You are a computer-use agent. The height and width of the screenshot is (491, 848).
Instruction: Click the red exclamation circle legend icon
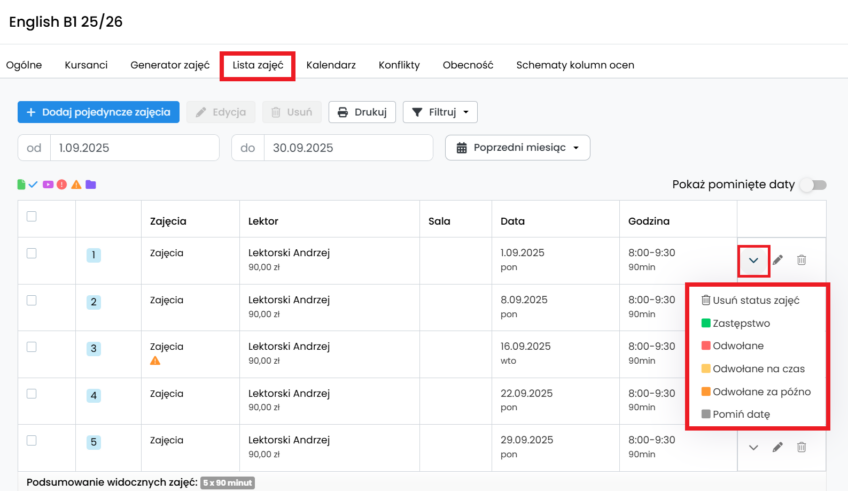point(62,185)
